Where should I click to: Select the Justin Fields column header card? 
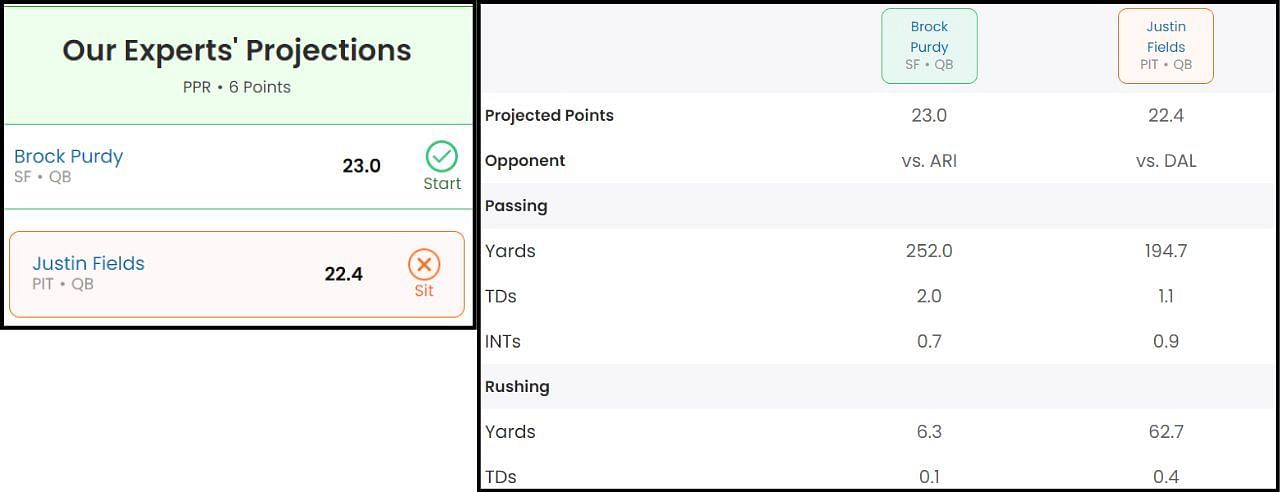1166,46
